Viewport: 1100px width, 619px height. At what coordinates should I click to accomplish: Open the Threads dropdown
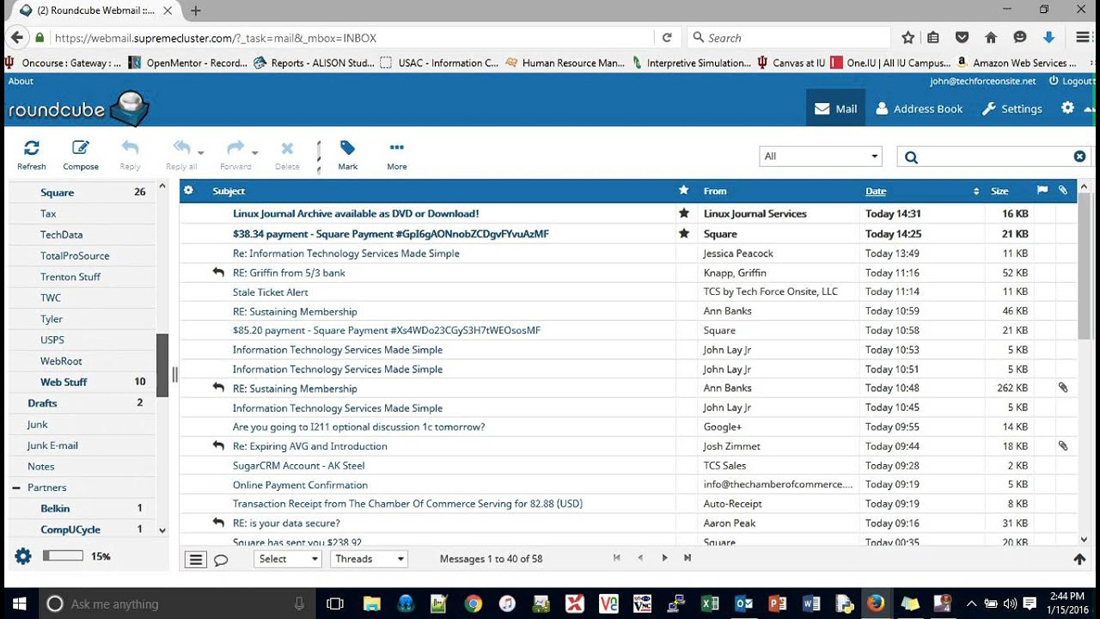[369, 559]
